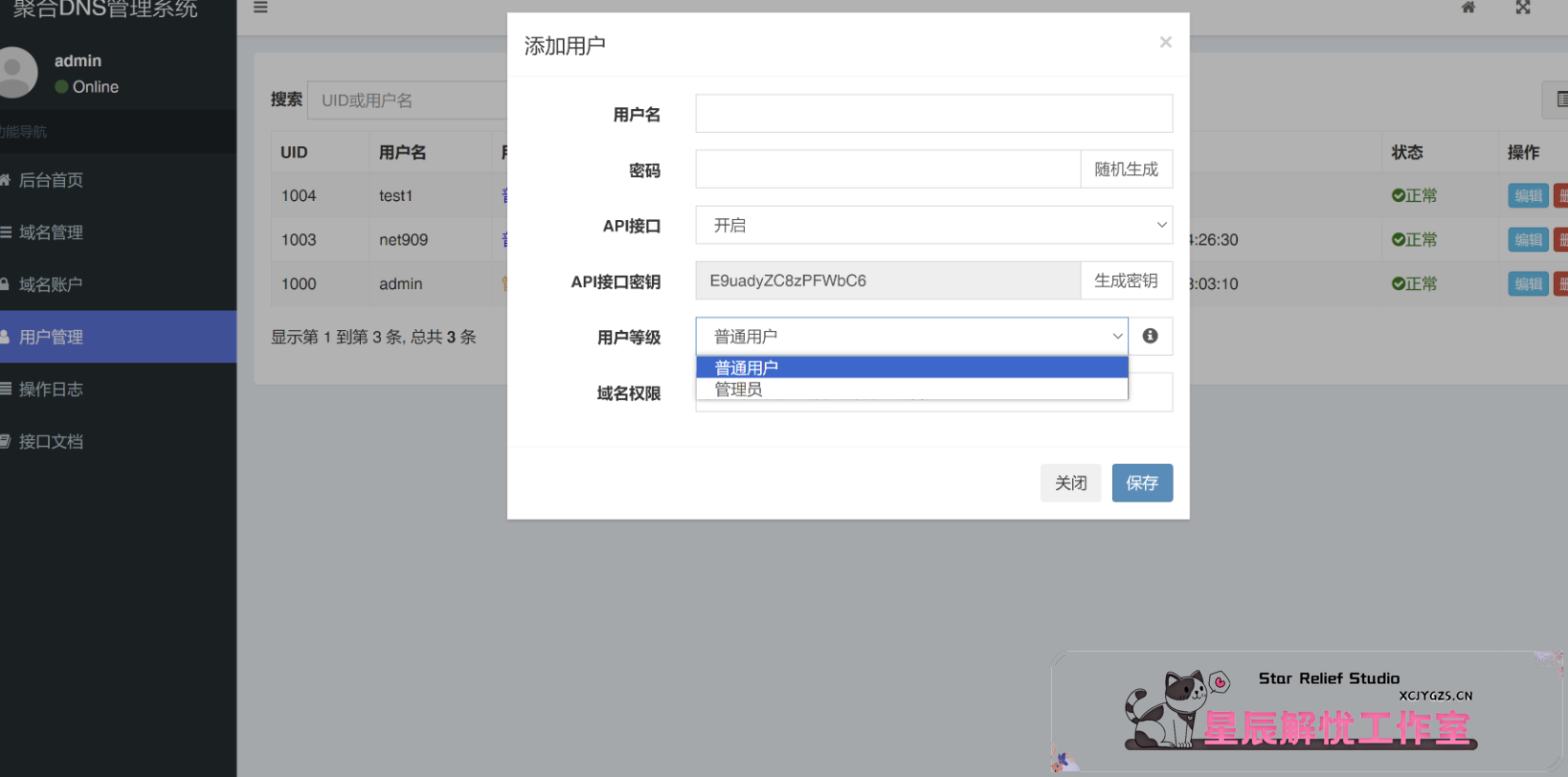Toggle sidebar with the hamburger icon
1568x777 pixels.
point(260,9)
